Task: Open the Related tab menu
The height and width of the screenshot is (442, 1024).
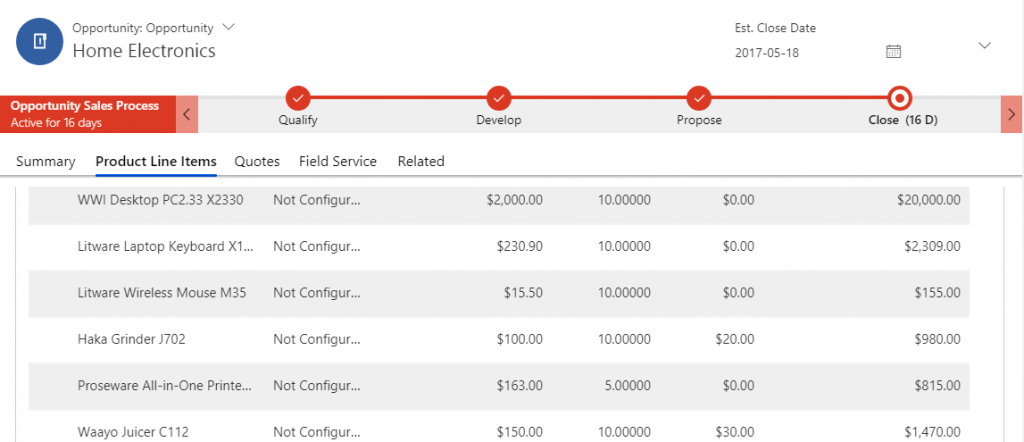Action: [x=421, y=161]
